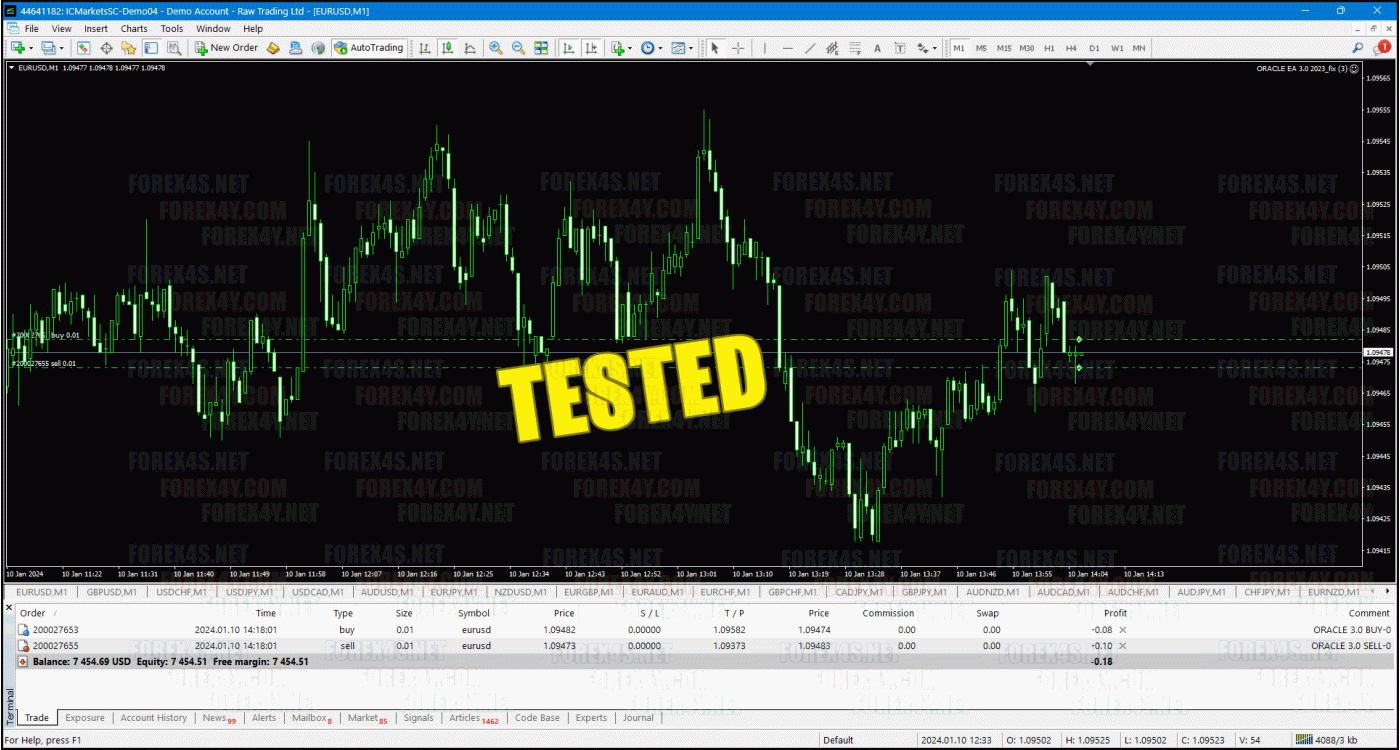
Task: Draw a horizontal line on chart
Action: [787, 48]
